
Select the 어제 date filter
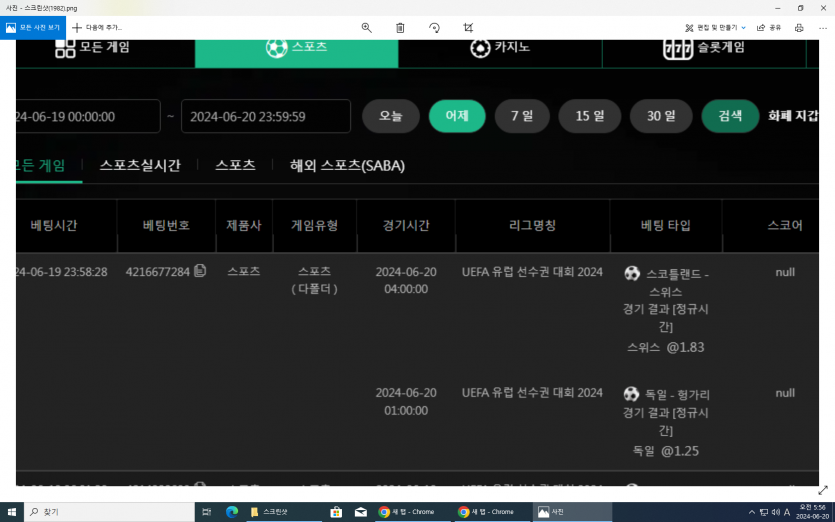[x=457, y=116]
